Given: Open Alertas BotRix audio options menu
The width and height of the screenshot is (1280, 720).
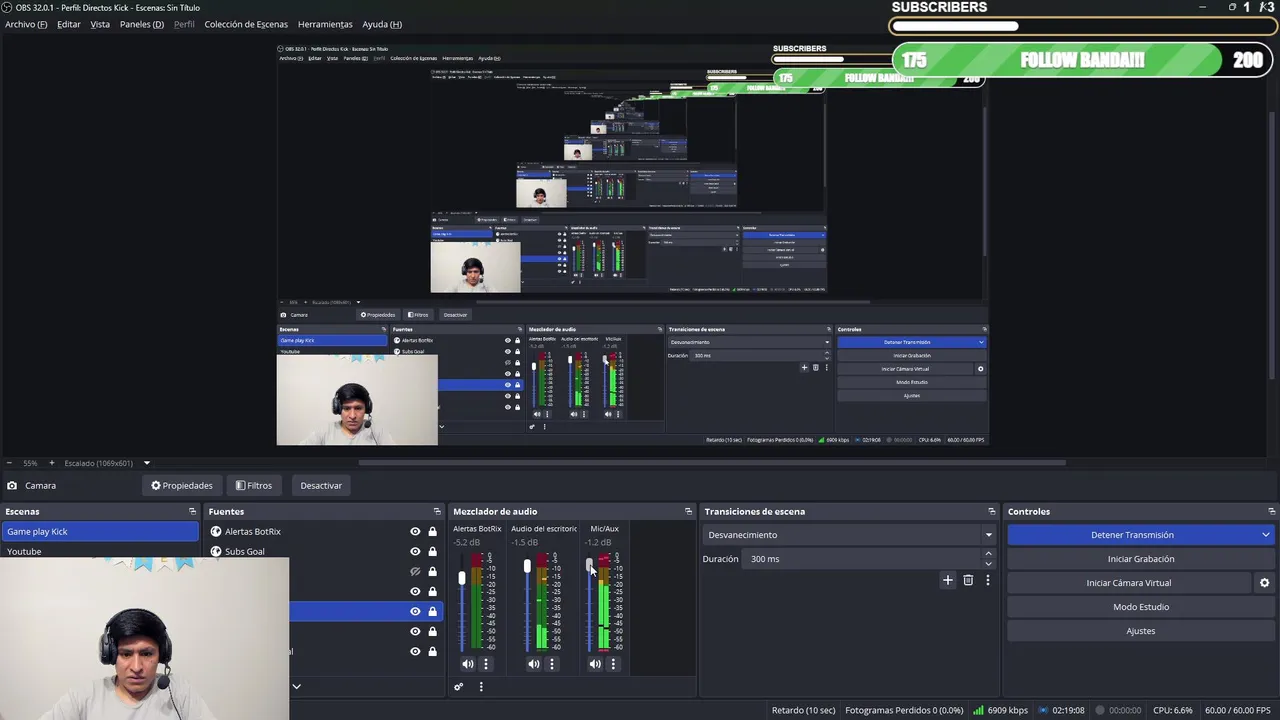Looking at the screenshot, I should point(486,664).
